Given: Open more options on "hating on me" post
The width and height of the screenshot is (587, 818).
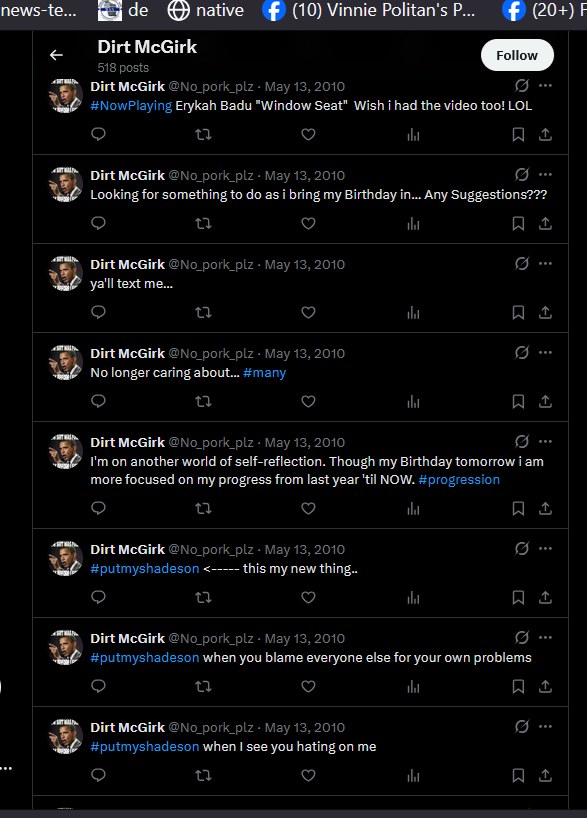Looking at the screenshot, I should [x=545, y=727].
